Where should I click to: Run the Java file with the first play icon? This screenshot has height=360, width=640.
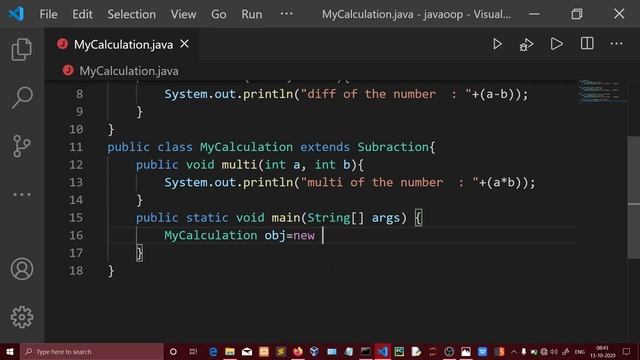pos(497,44)
